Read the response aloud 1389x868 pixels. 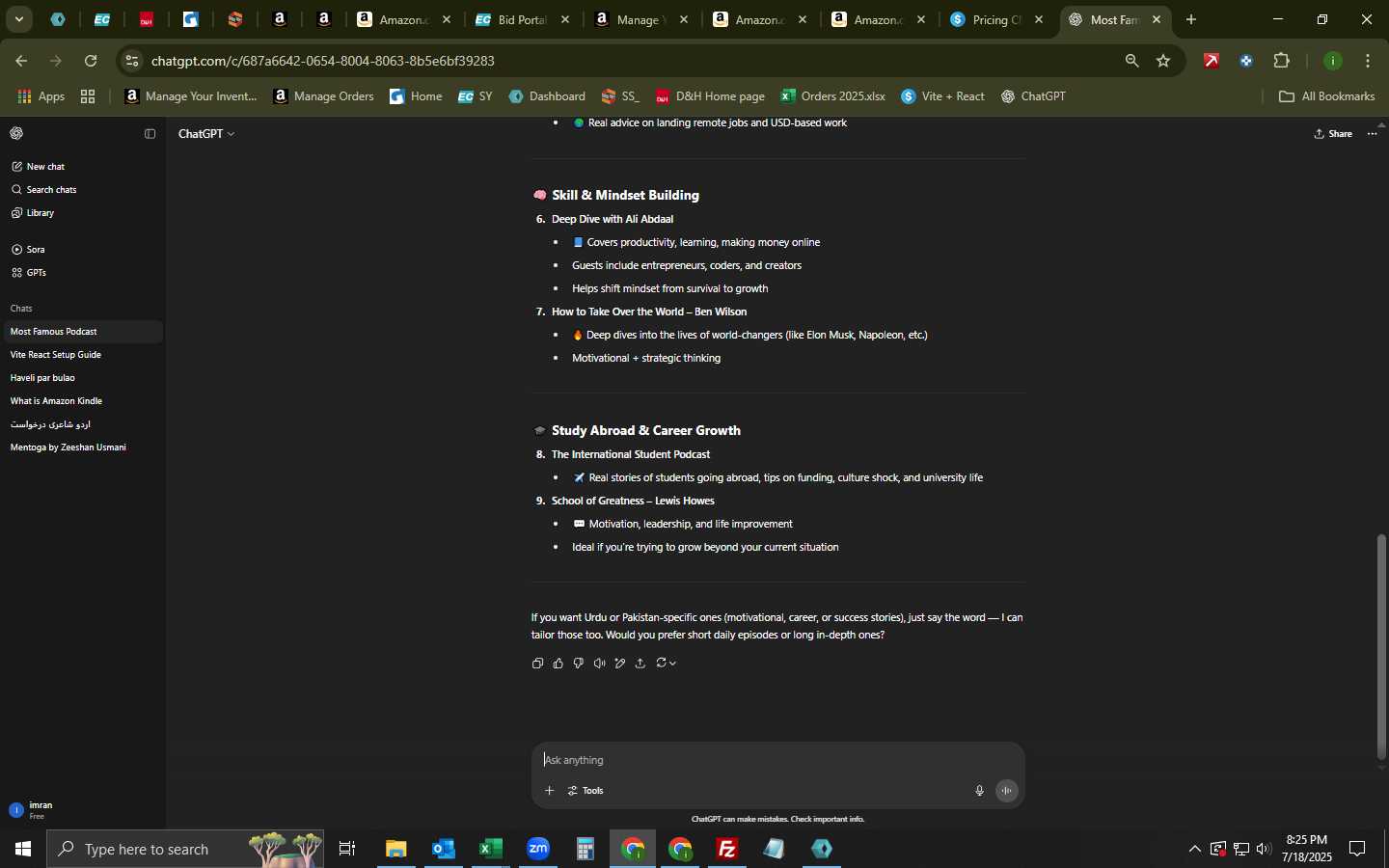click(x=600, y=664)
